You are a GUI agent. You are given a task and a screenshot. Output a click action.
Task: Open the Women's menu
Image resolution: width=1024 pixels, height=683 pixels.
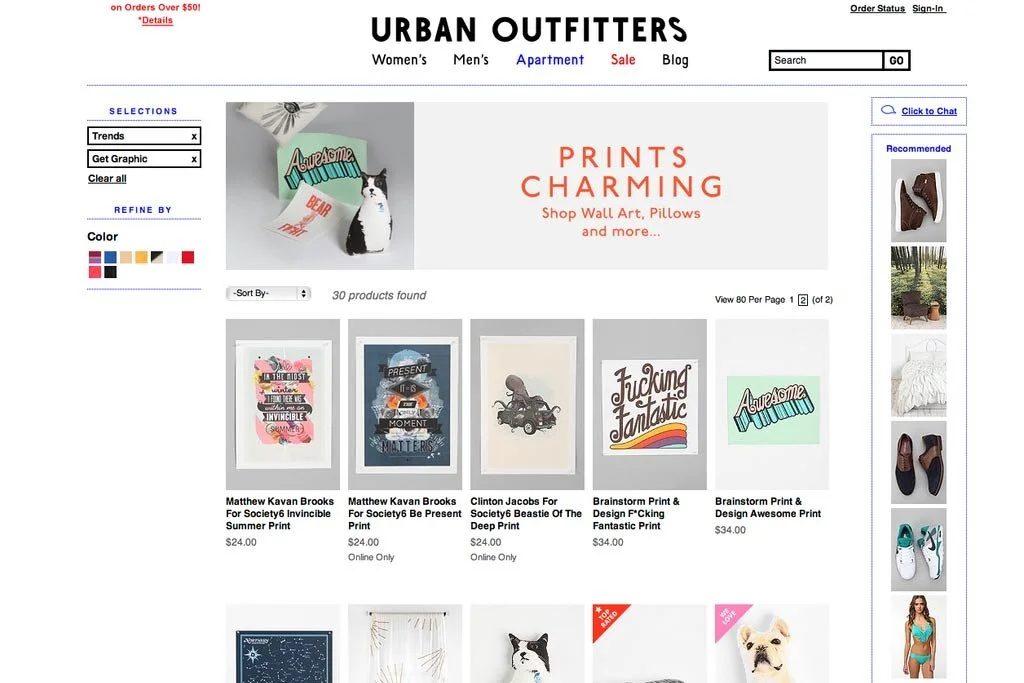pos(399,60)
